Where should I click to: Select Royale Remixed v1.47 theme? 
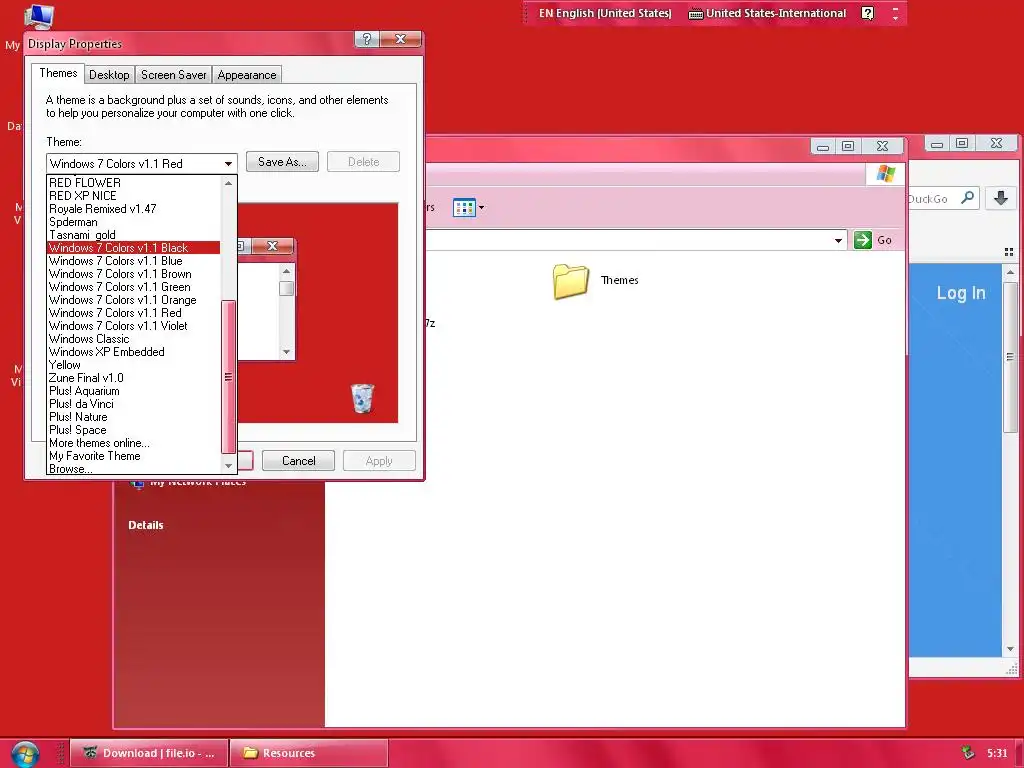point(133,209)
